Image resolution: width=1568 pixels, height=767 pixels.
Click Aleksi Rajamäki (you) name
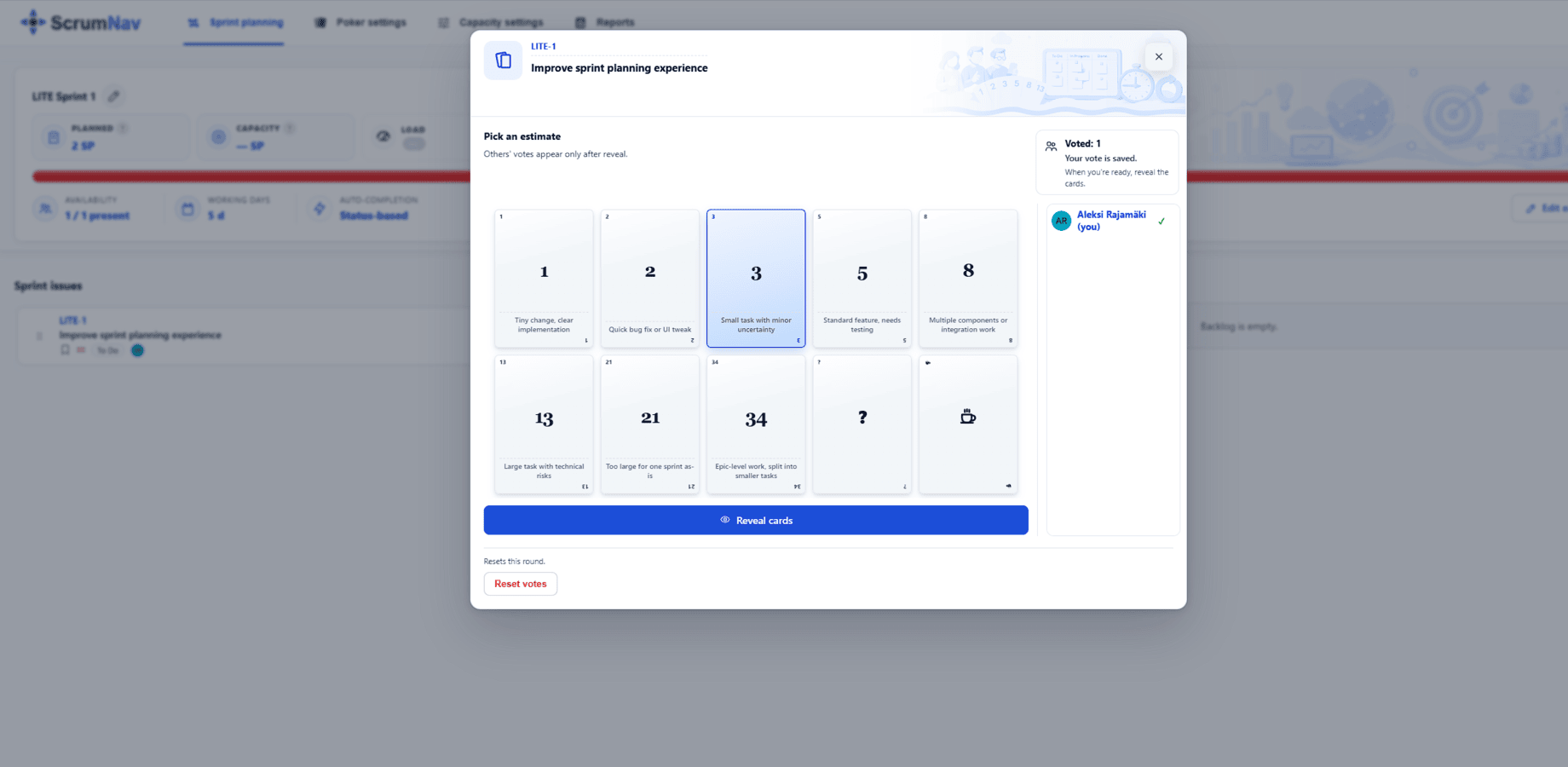coord(1111,221)
